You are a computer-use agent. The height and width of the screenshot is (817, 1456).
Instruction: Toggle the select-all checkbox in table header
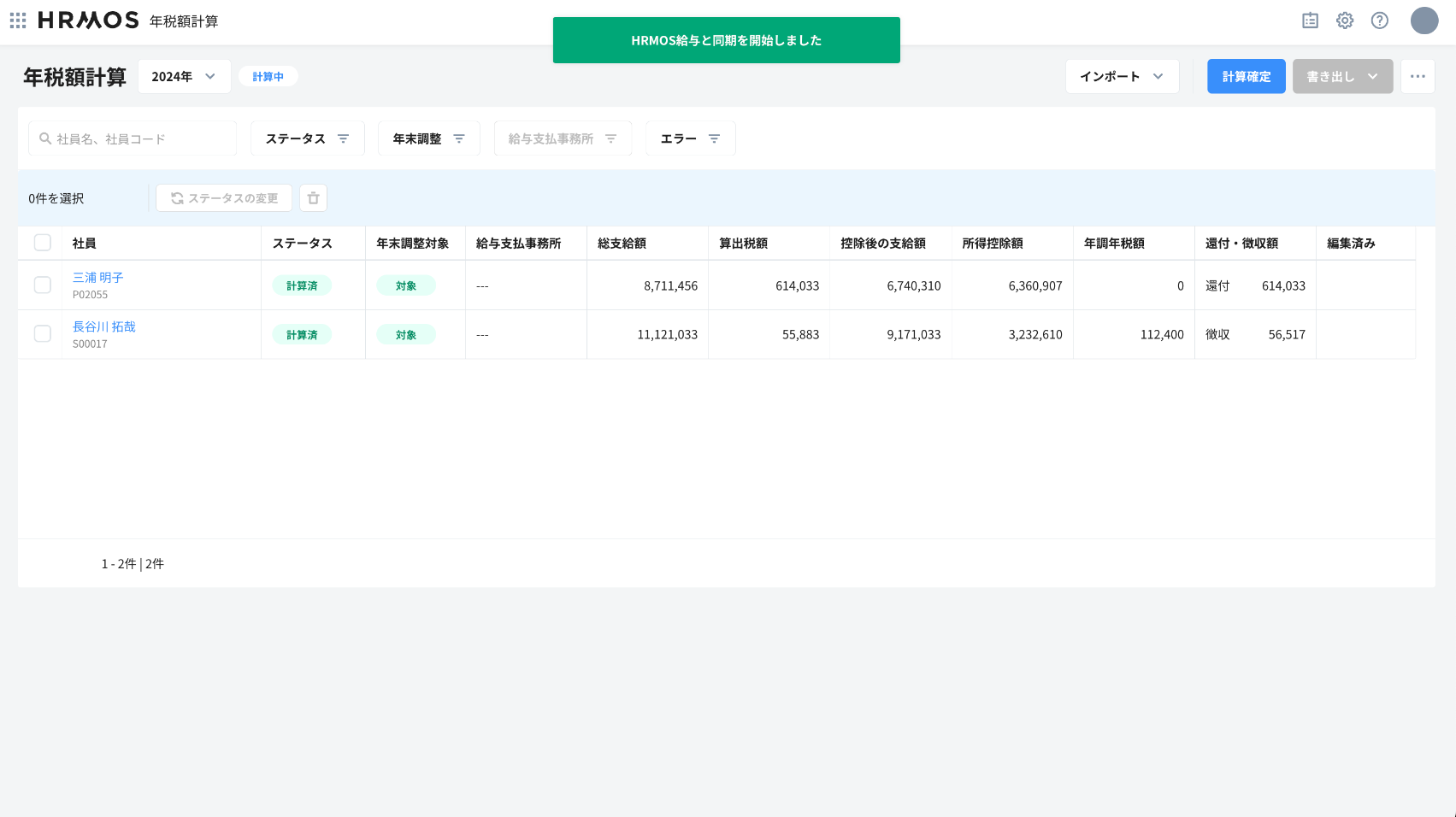coord(42,243)
